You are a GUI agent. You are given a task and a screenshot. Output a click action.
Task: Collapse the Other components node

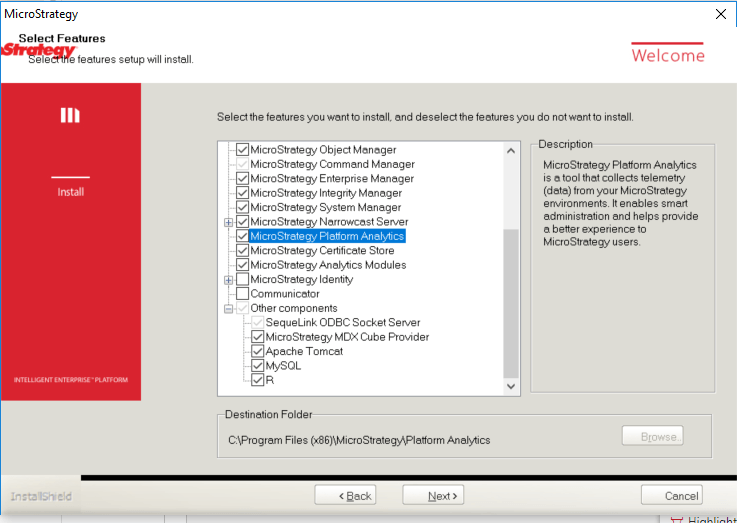point(228,309)
